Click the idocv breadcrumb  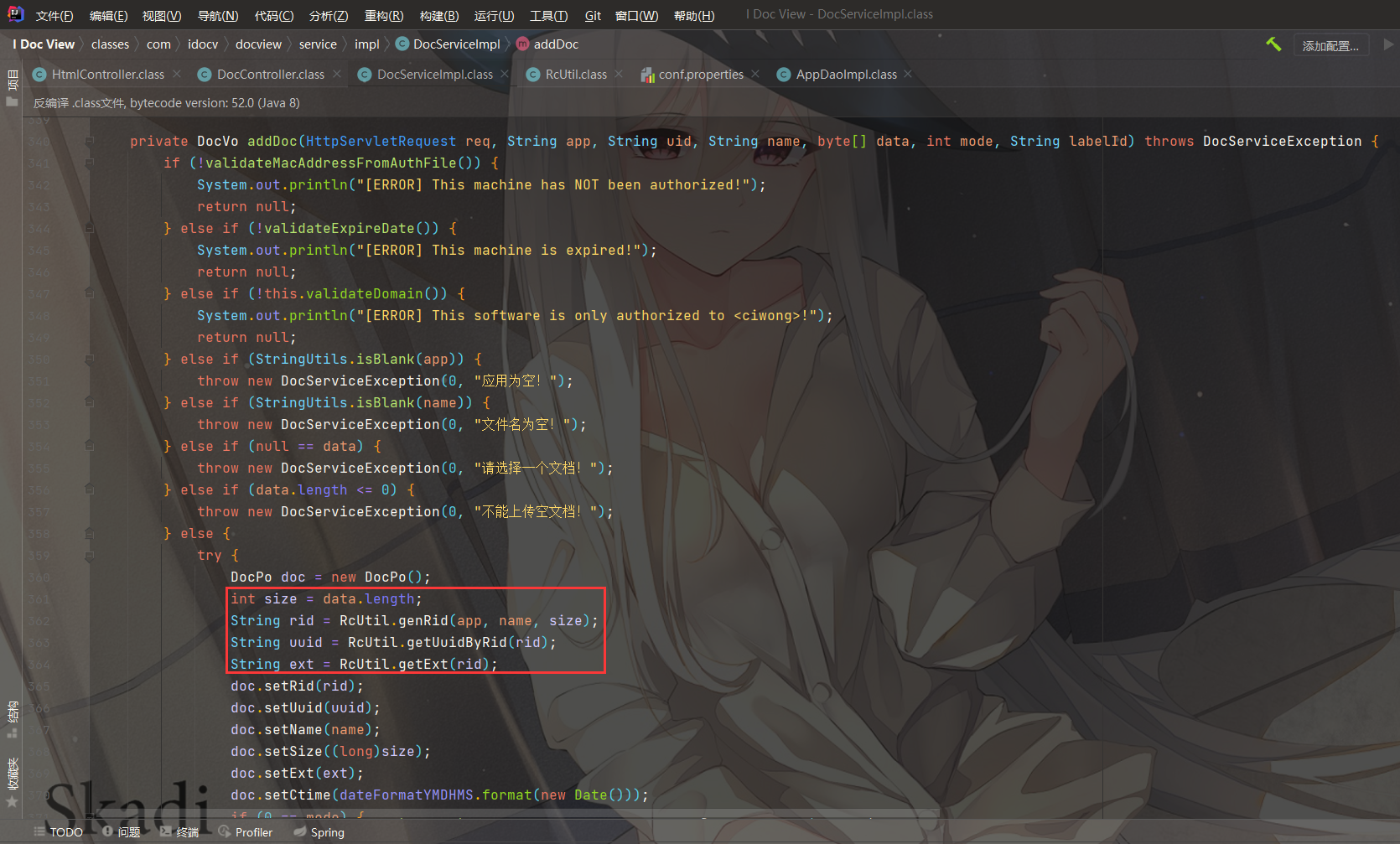click(203, 44)
